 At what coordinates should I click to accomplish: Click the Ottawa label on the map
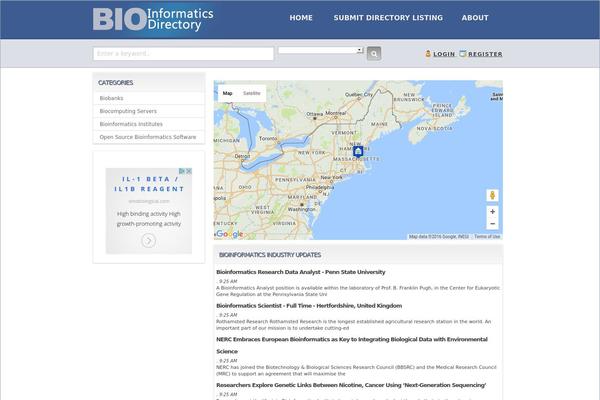point(315,114)
